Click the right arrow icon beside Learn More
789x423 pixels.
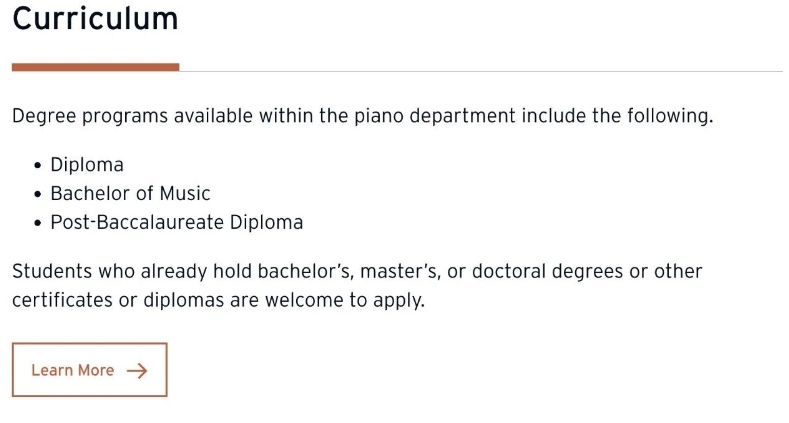137,371
